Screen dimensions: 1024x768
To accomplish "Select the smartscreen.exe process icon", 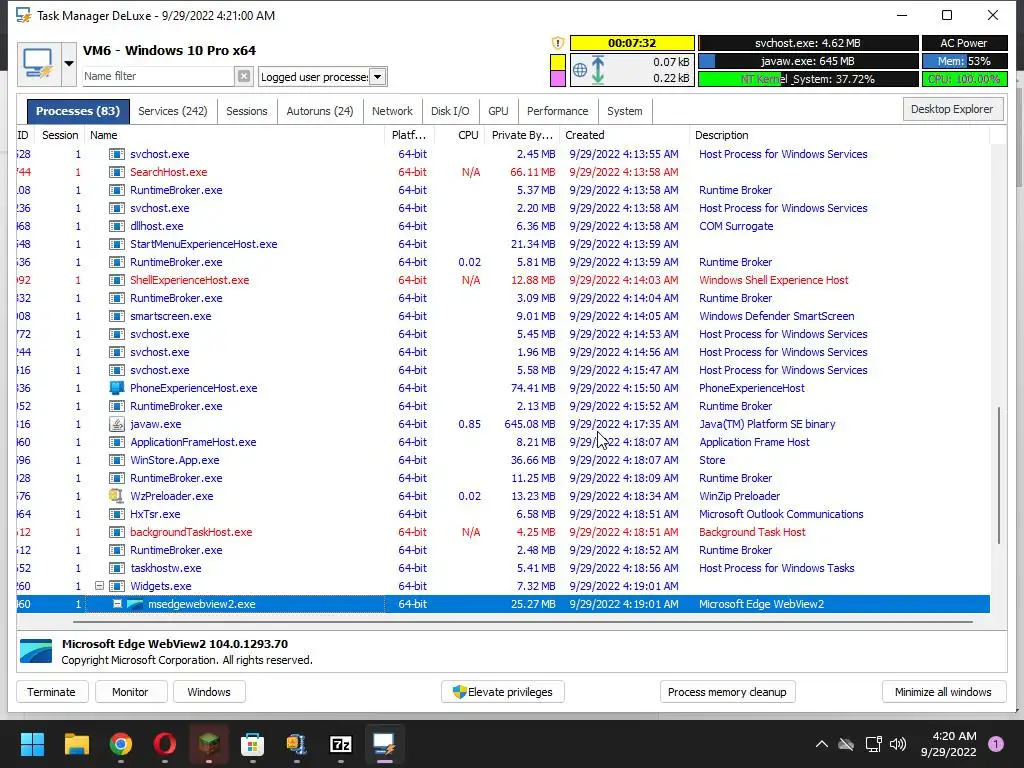I will point(117,316).
